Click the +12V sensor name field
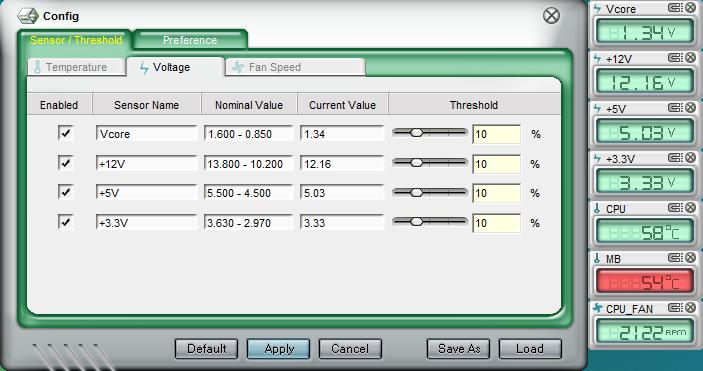Screen dimensions: 703x371 tap(146, 164)
